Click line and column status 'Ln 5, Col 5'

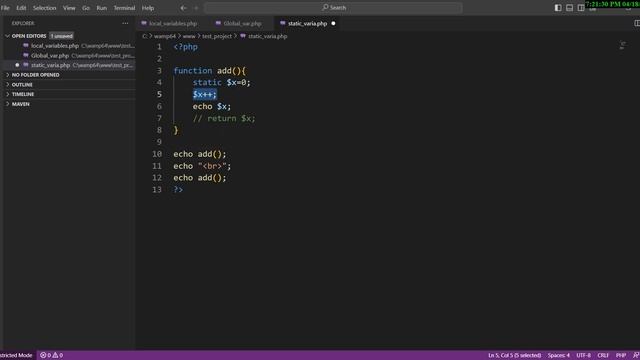pyautogui.click(x=514, y=355)
